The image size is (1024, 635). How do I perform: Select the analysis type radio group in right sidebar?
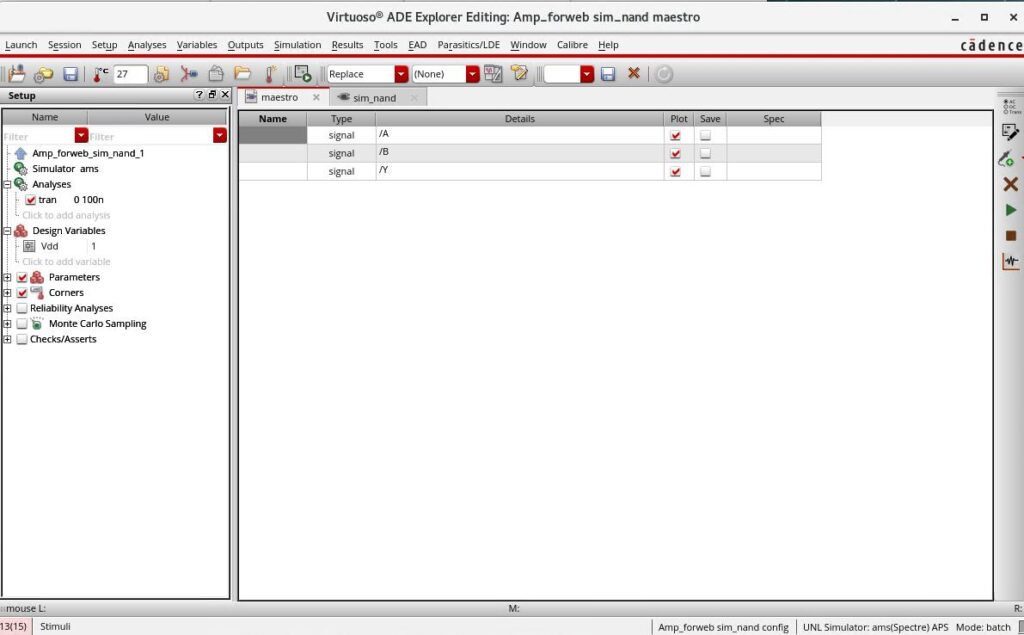coord(1012,106)
